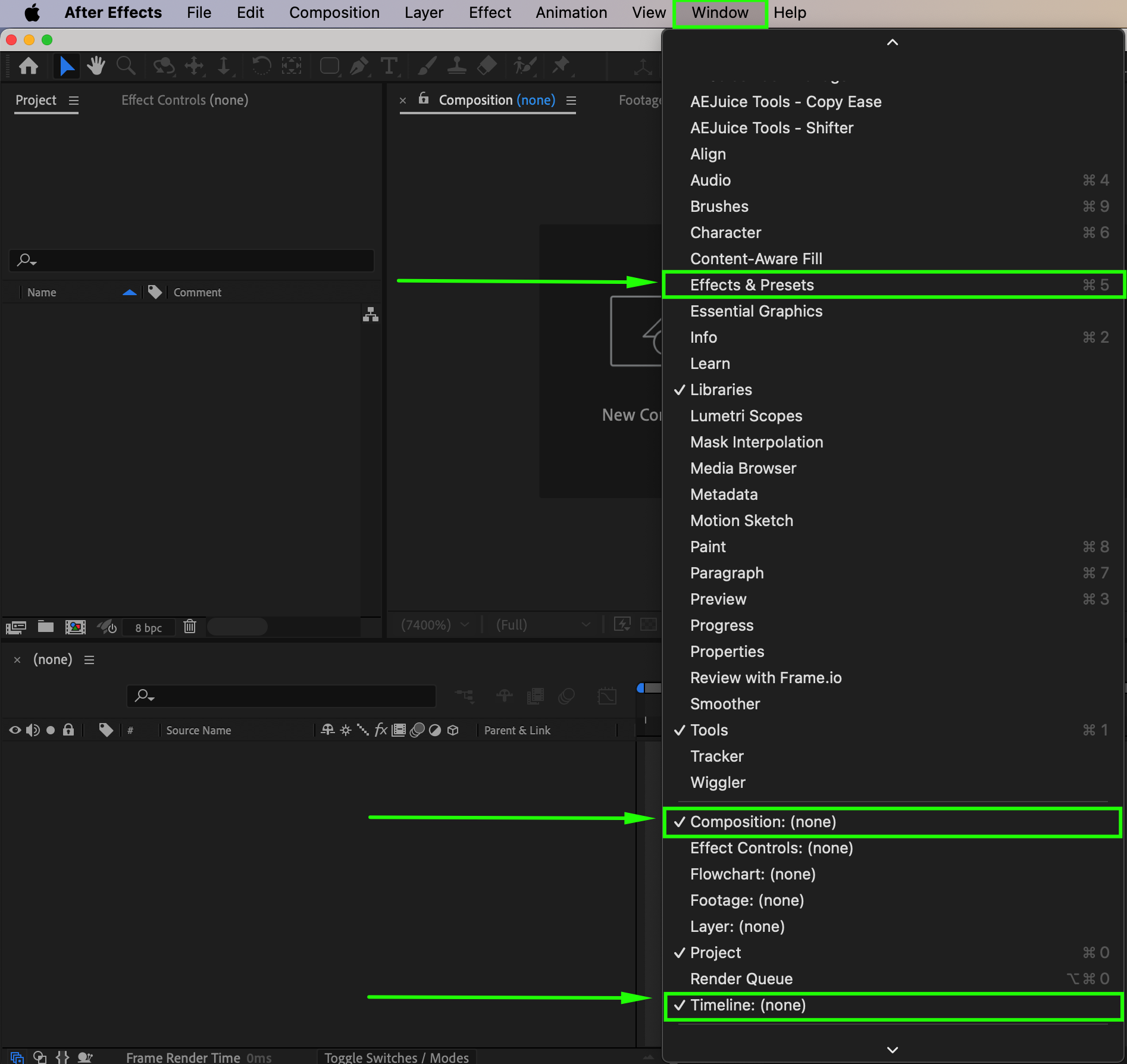Select the Zoom magnifier tool

pos(126,65)
